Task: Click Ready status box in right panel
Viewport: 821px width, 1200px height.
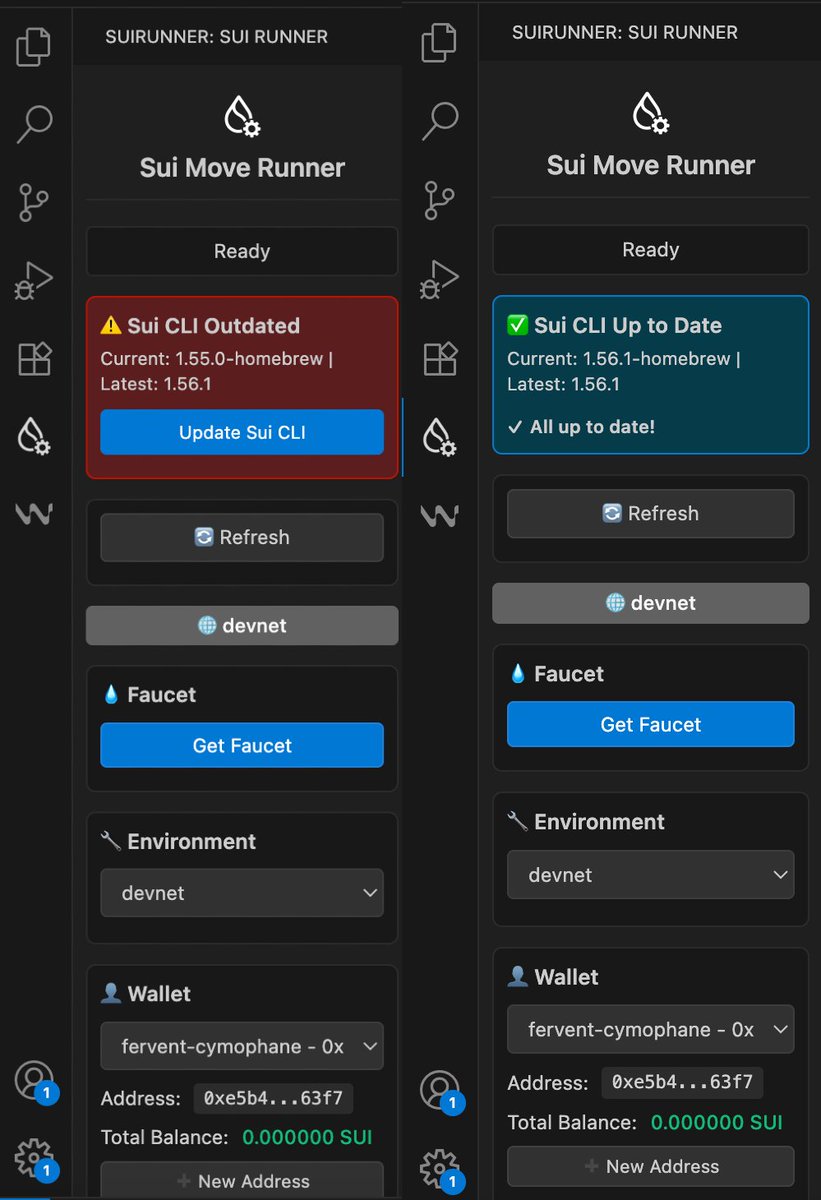Action: coord(651,249)
